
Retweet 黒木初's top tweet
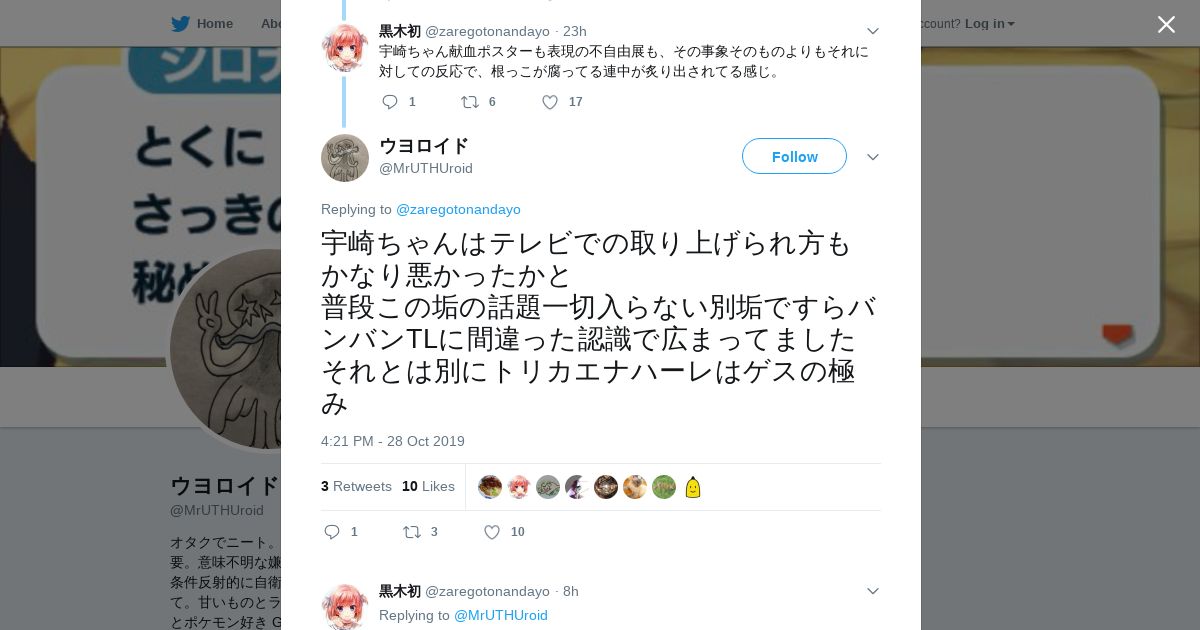tap(469, 102)
